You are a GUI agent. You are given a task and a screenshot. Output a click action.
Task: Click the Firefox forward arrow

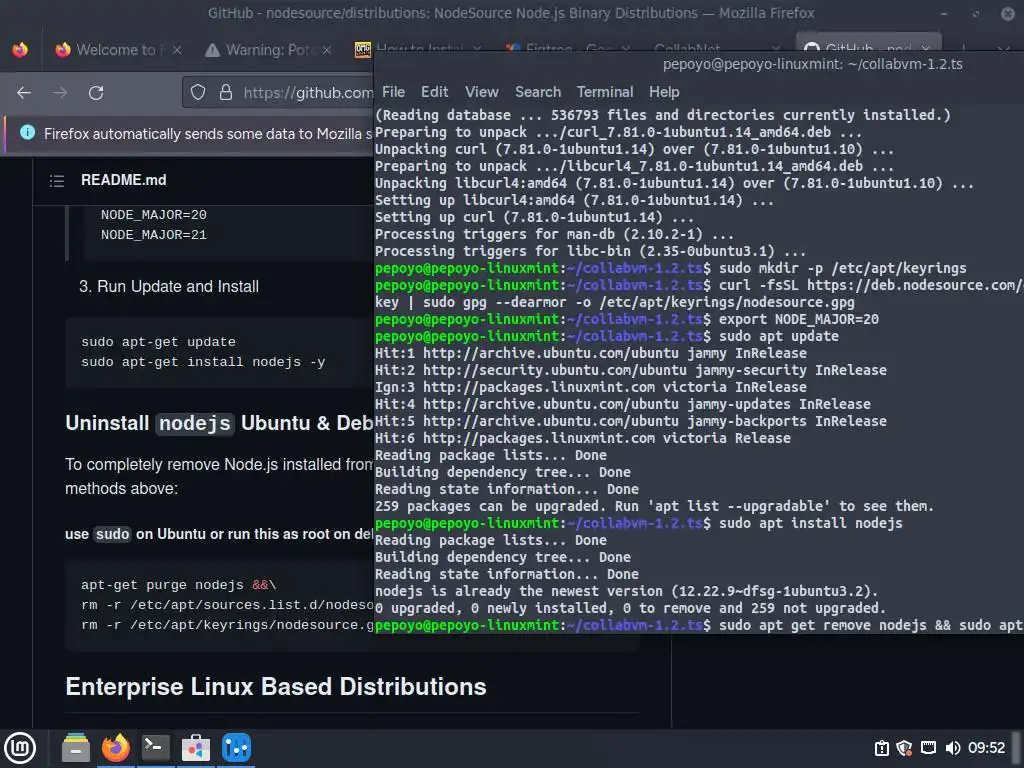point(60,93)
